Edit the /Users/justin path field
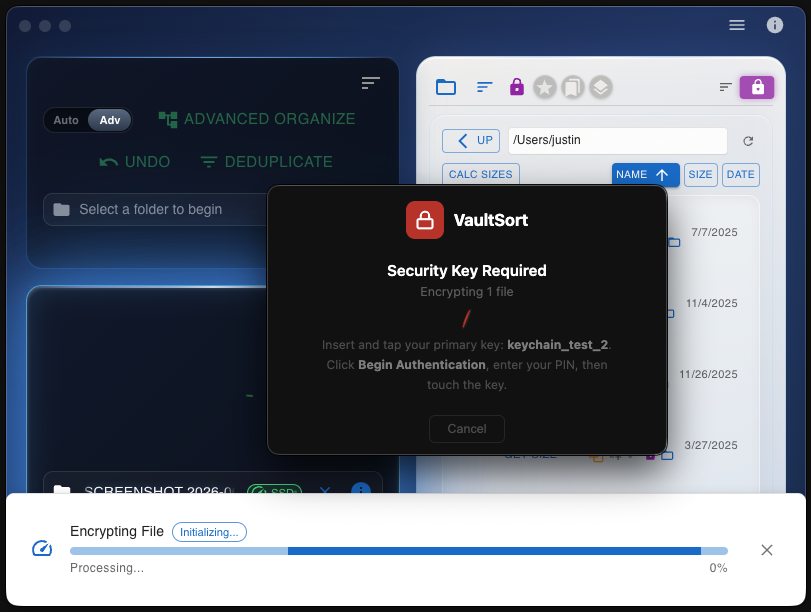811x612 pixels. 618,141
